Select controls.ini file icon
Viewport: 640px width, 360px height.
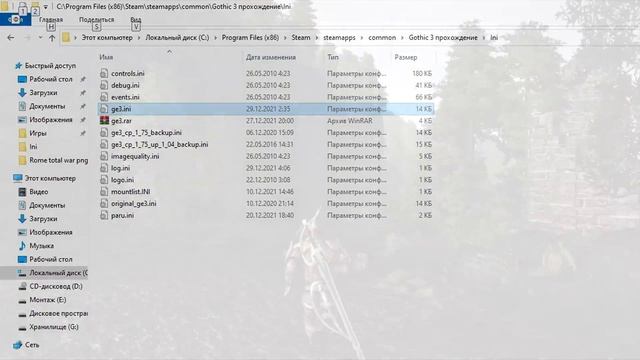(x=104, y=73)
